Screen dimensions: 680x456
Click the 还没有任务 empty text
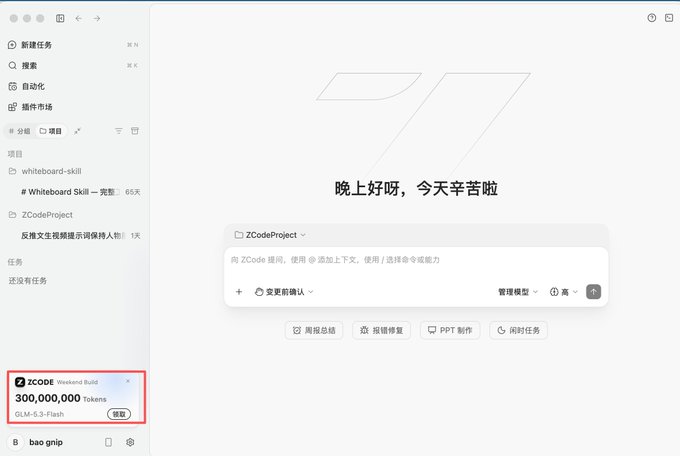tap(28, 281)
